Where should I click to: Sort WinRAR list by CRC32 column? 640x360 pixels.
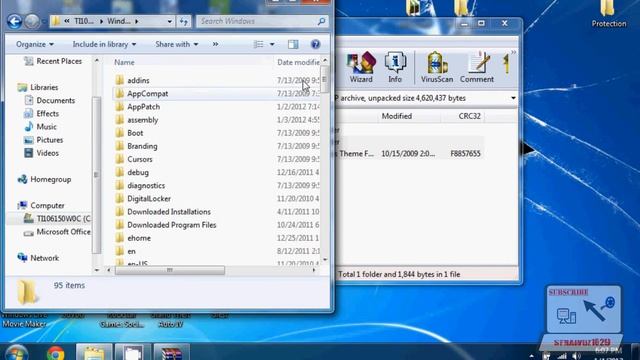pyautogui.click(x=469, y=116)
